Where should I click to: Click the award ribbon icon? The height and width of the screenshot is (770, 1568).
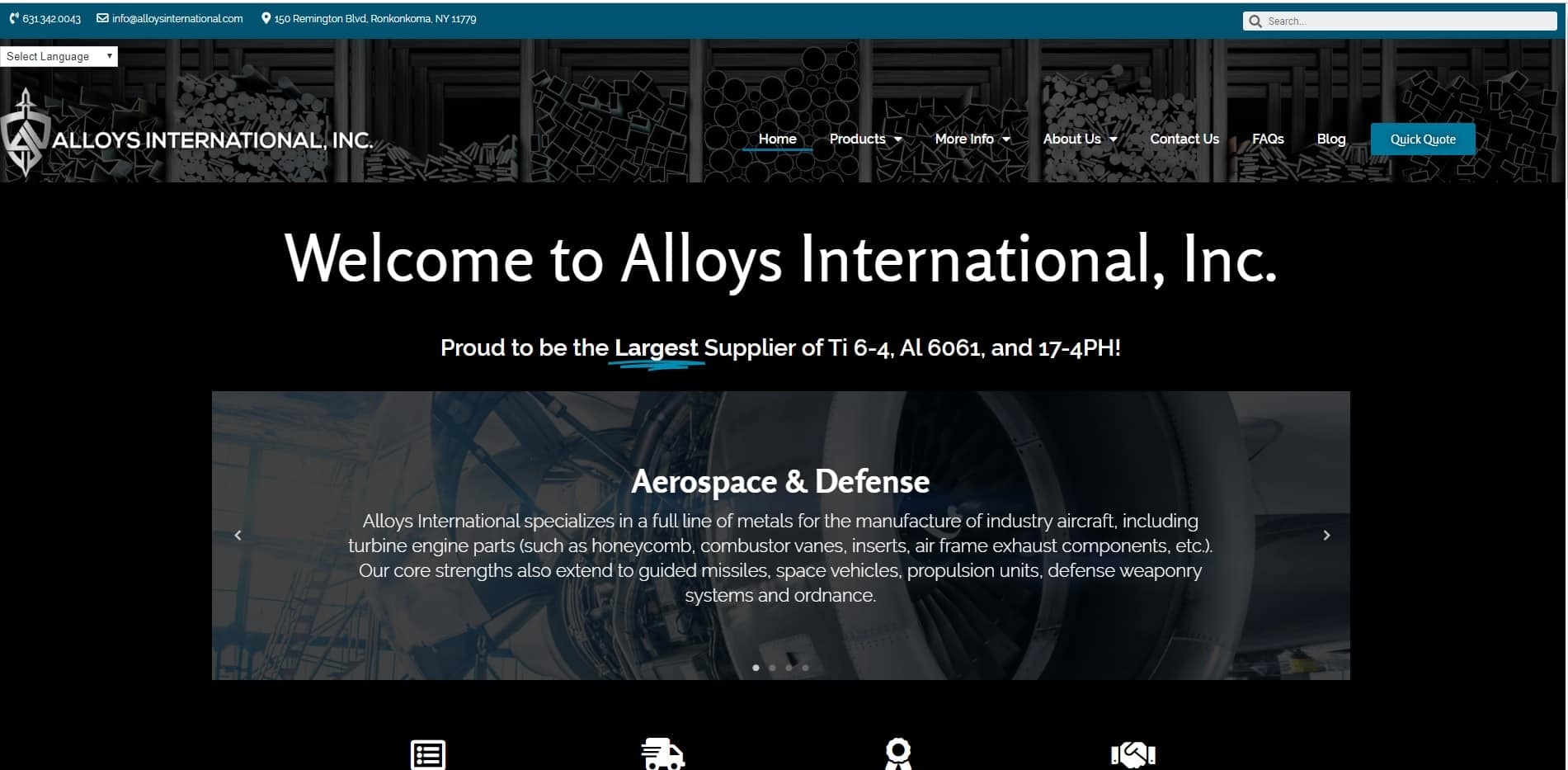click(897, 754)
